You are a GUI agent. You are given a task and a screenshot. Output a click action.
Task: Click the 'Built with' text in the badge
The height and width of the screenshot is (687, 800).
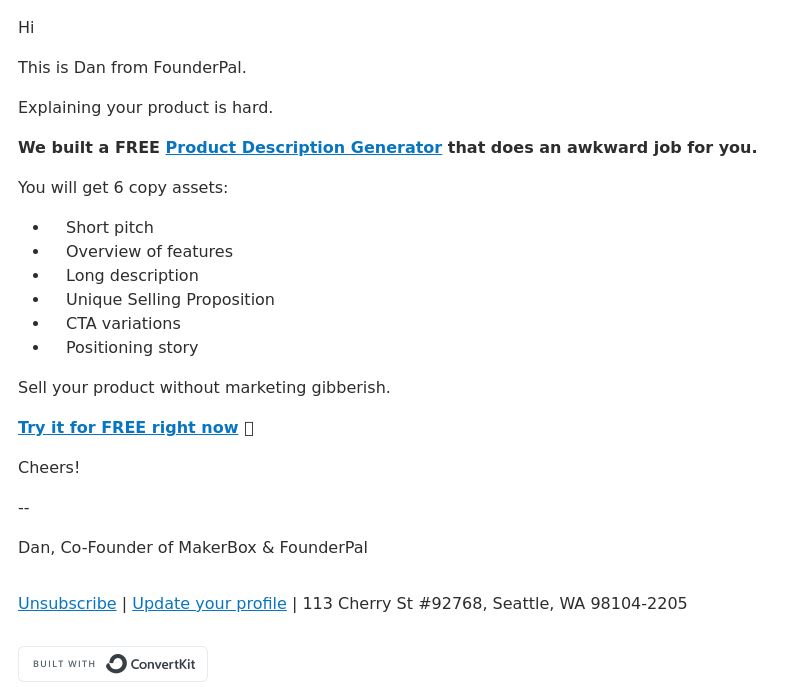pyautogui.click(x=64, y=664)
